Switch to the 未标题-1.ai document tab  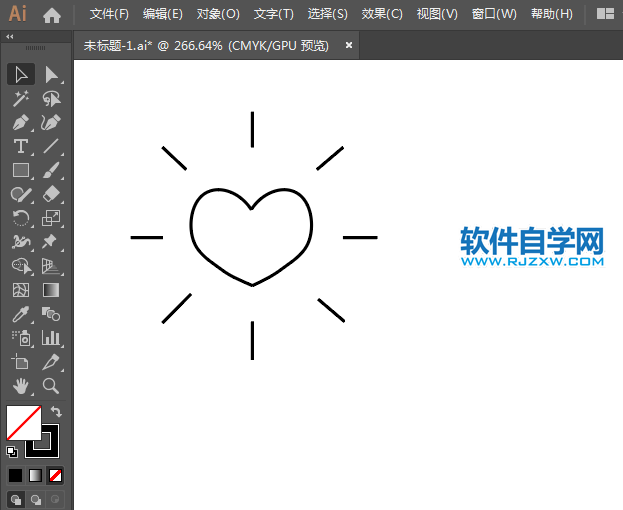click(206, 46)
